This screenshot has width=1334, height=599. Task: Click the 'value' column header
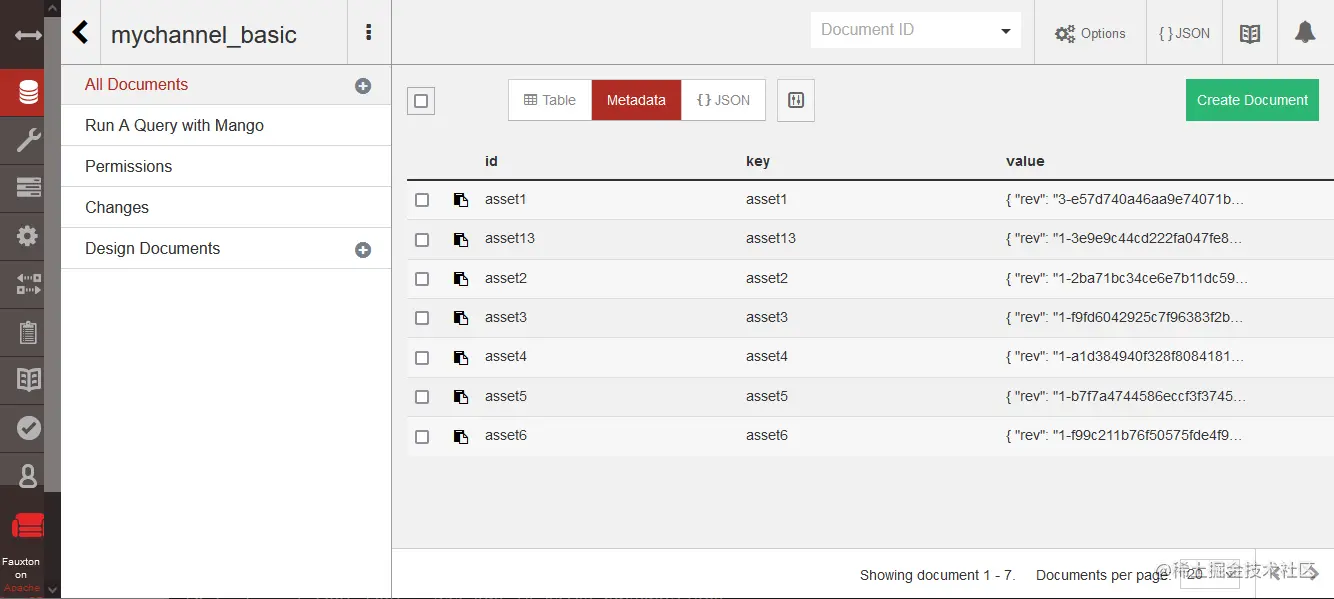pos(1025,161)
